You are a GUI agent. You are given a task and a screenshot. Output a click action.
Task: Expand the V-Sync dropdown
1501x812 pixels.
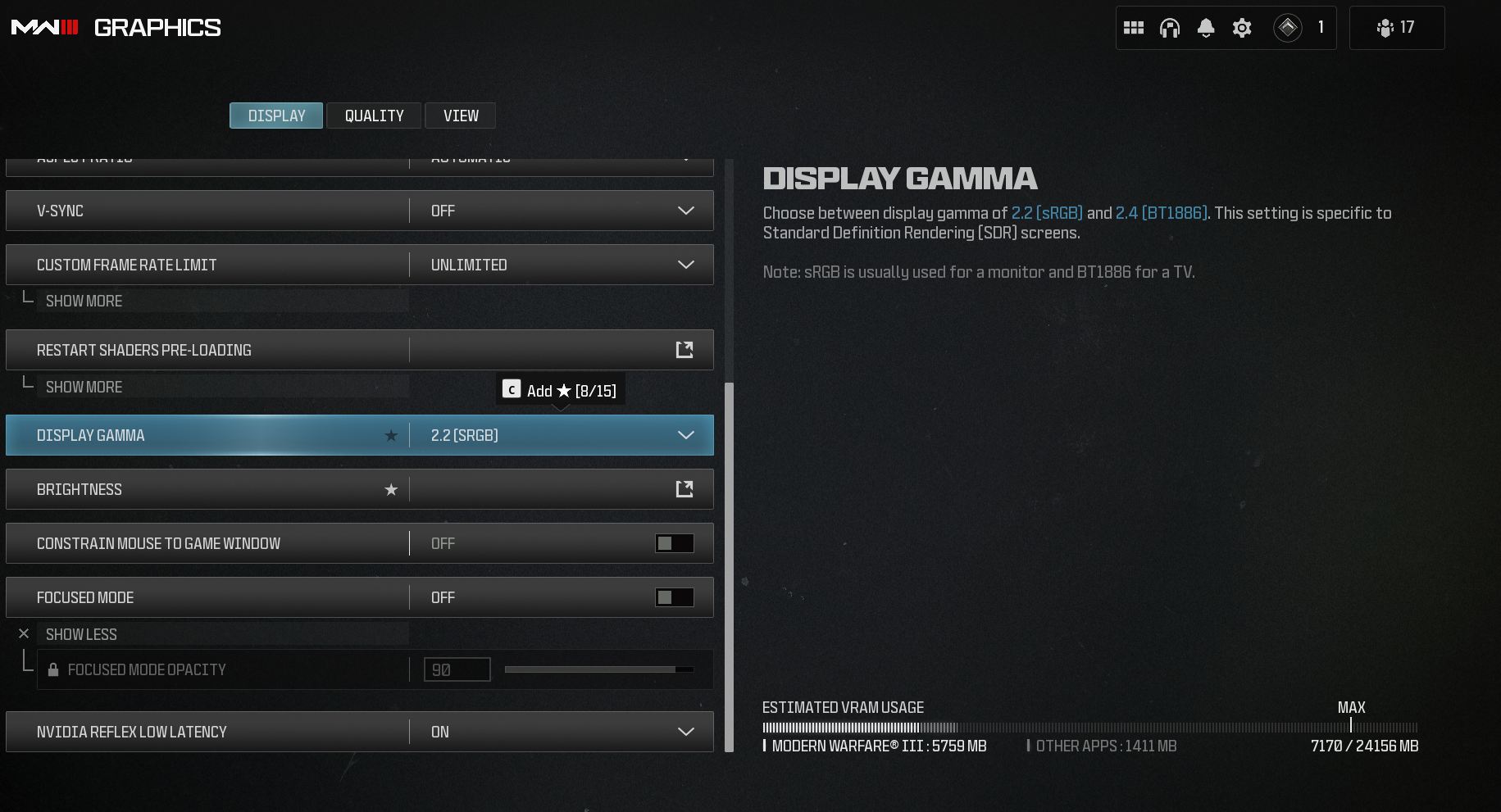point(562,211)
